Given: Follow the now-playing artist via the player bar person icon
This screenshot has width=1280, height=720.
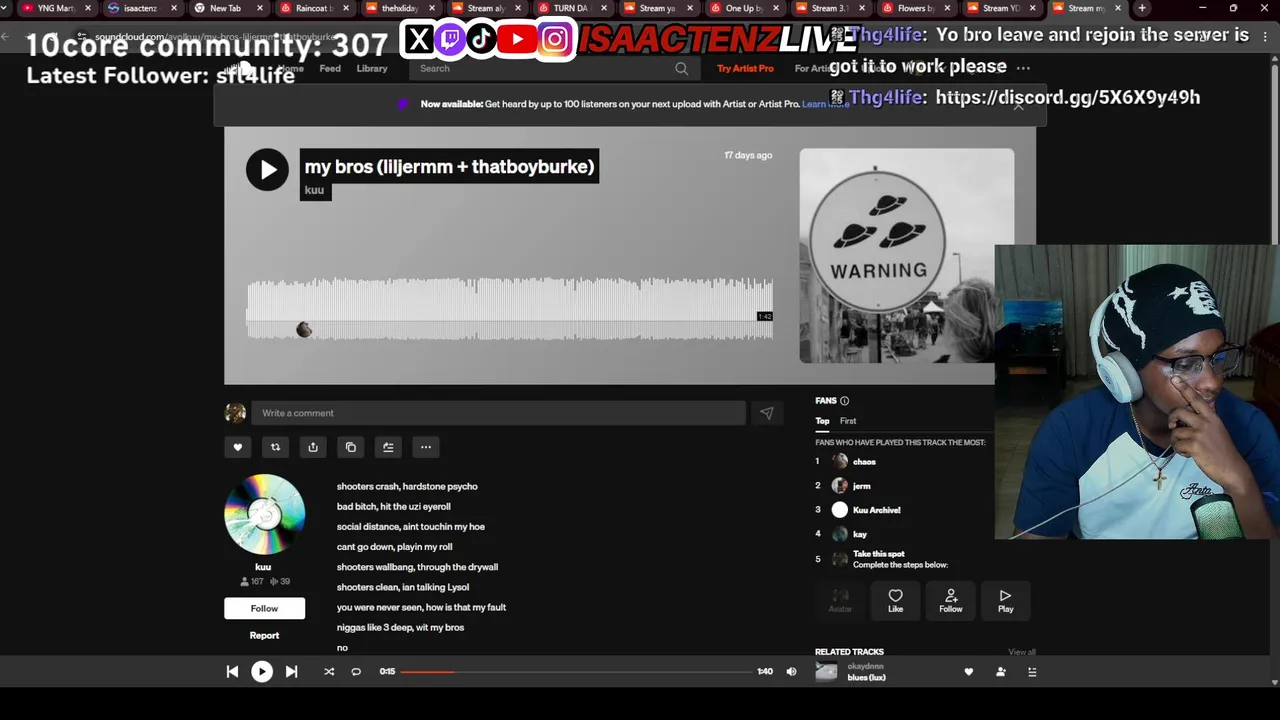Looking at the screenshot, I should [x=1000, y=672].
